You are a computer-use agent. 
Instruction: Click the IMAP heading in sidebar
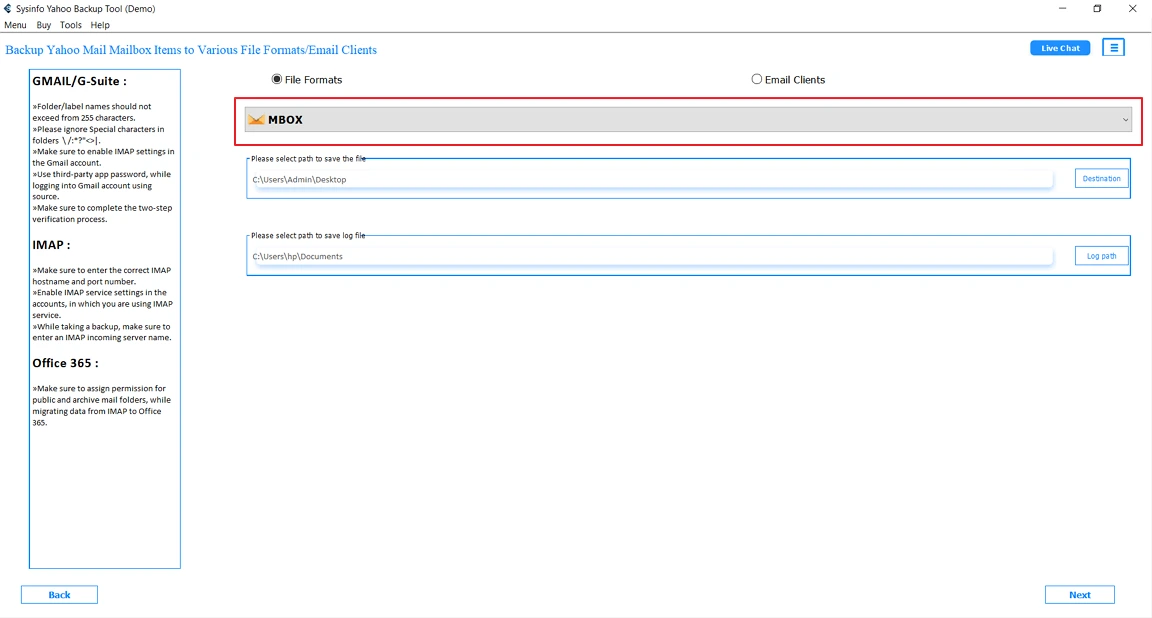coord(51,245)
